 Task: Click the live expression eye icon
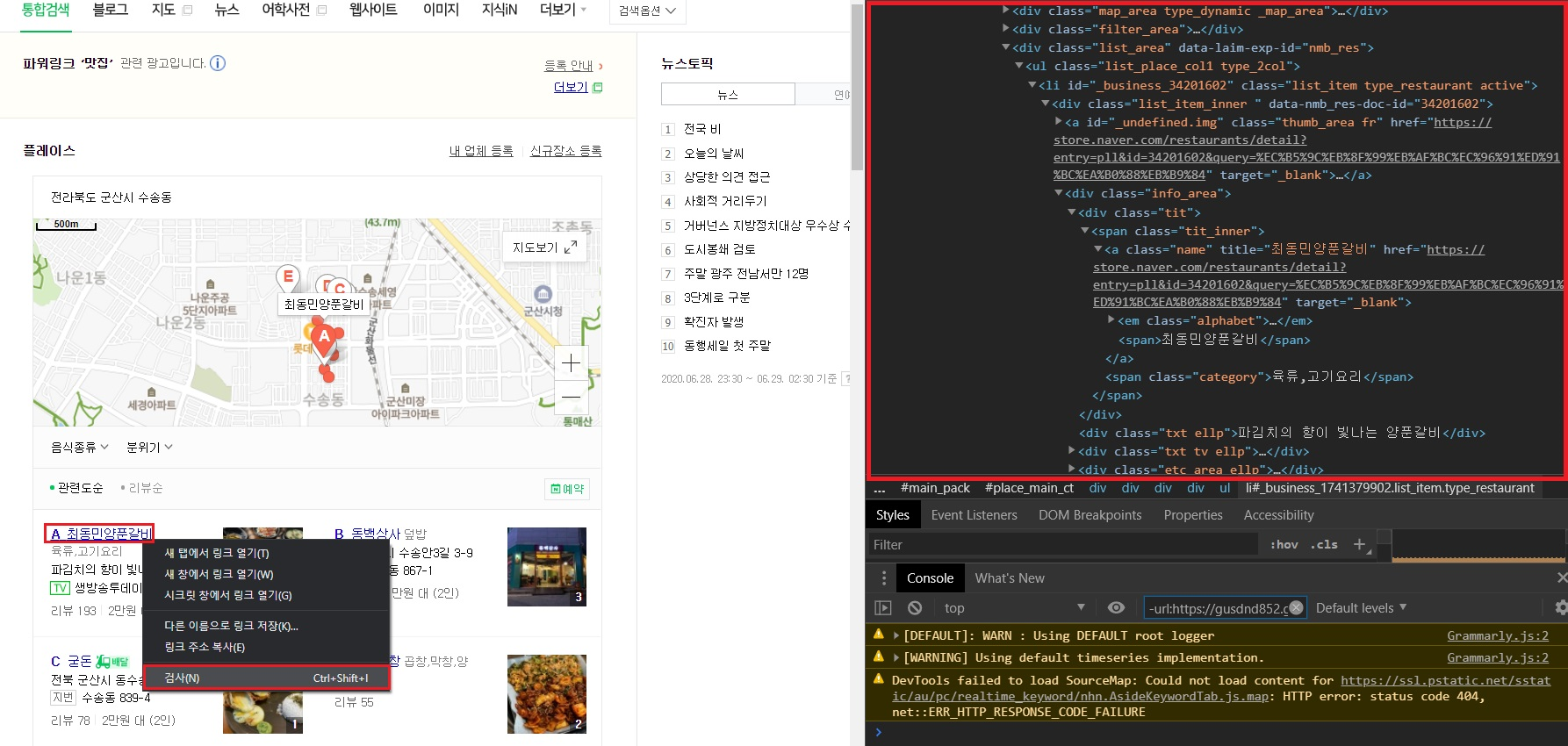[x=1116, y=607]
